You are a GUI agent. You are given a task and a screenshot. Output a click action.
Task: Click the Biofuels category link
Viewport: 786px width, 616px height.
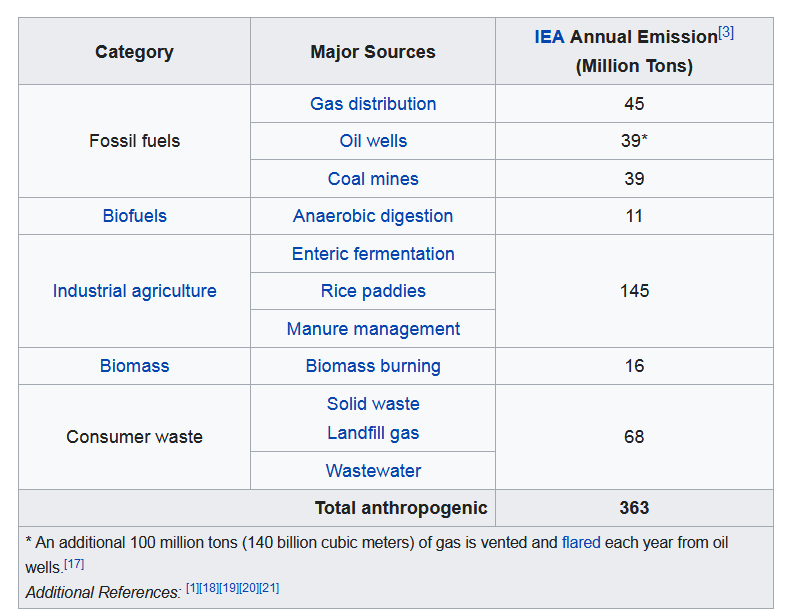tap(134, 216)
